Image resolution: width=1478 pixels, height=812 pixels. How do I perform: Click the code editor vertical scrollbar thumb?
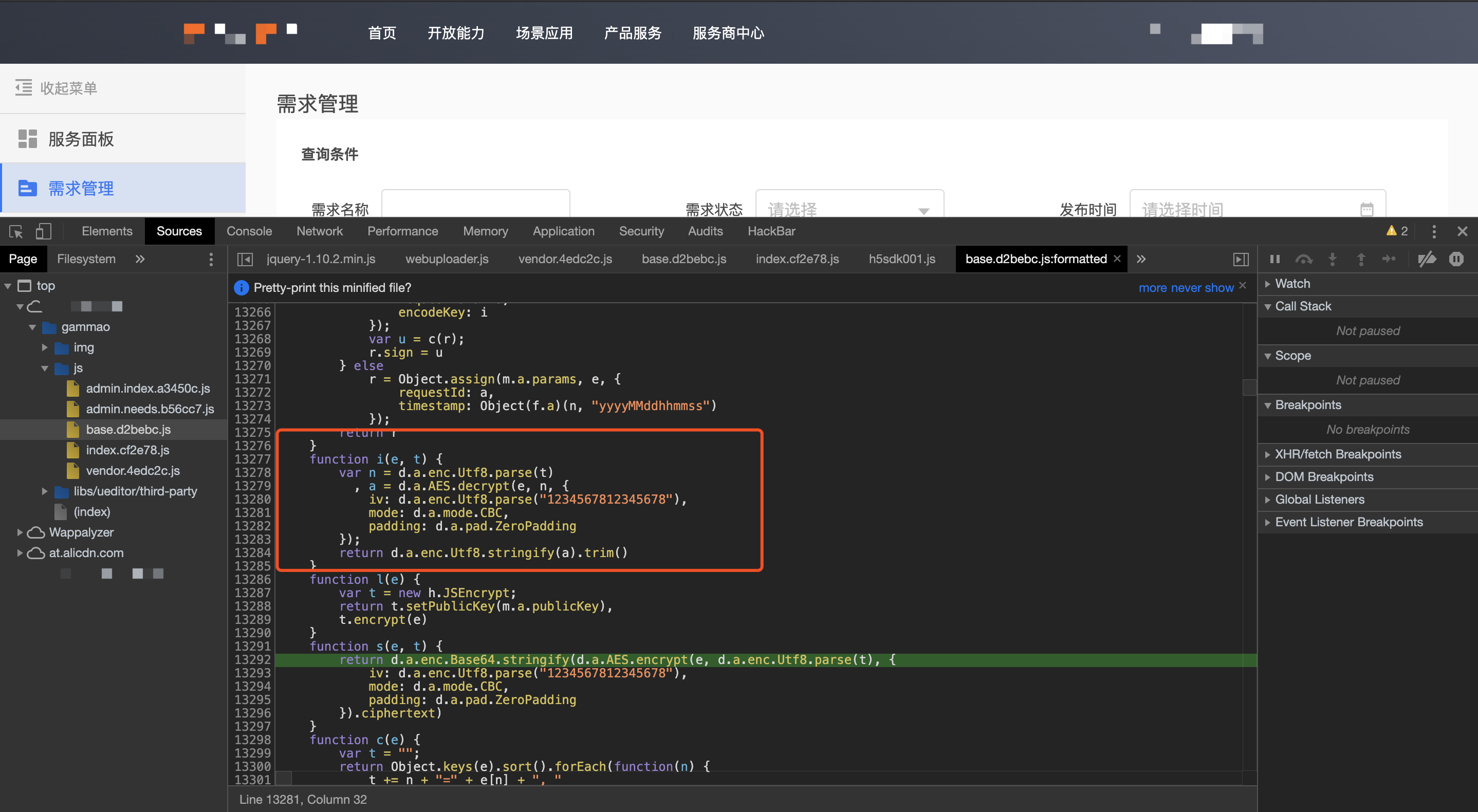(1249, 387)
